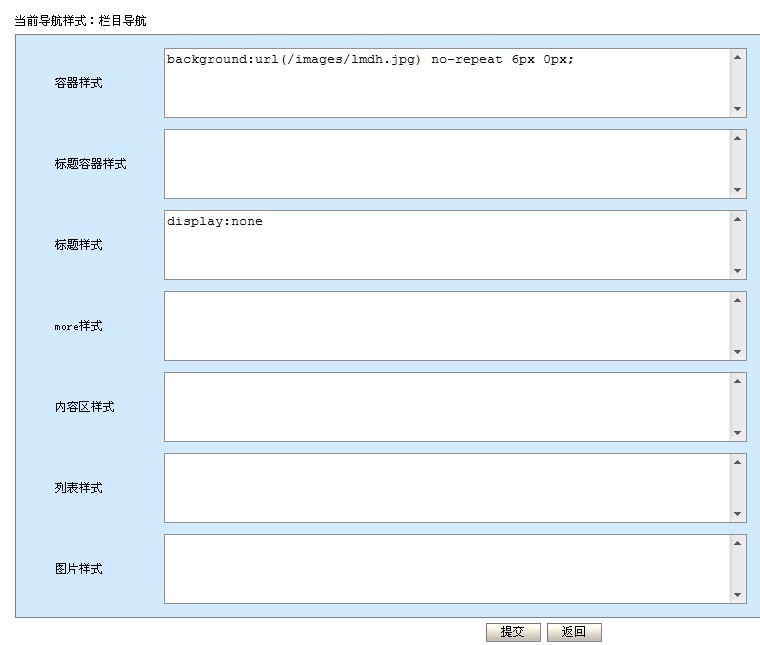Click inside the 标题样式 text area

tap(447, 246)
